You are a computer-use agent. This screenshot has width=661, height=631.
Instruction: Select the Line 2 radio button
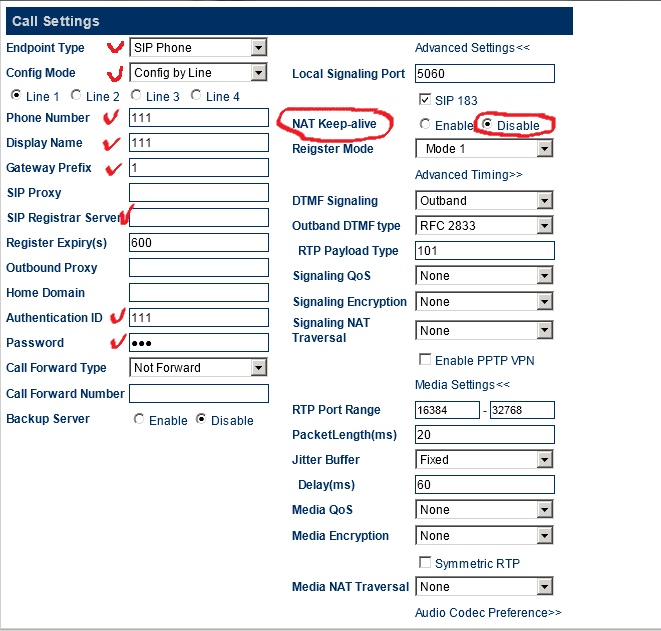76,95
